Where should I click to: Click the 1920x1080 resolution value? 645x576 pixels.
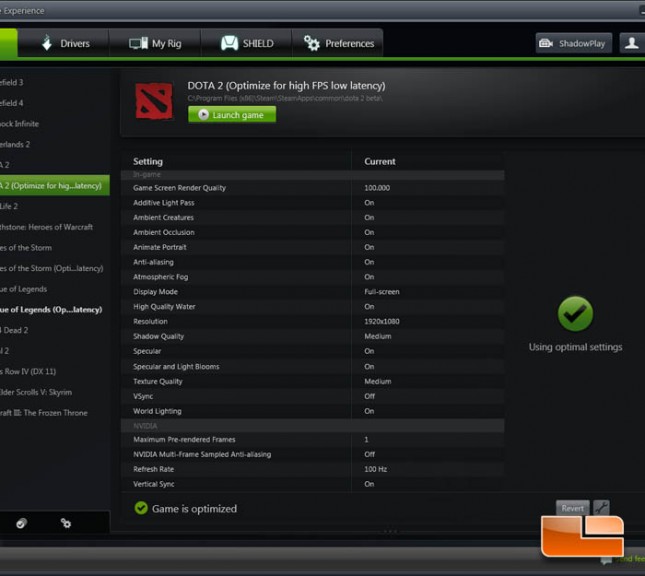point(382,321)
